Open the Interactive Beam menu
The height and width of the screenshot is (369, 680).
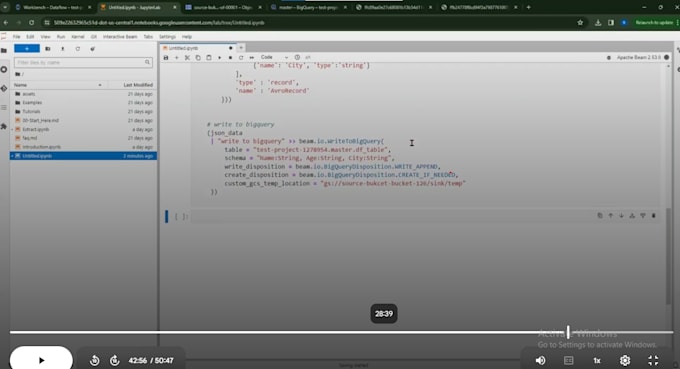click(x=120, y=37)
